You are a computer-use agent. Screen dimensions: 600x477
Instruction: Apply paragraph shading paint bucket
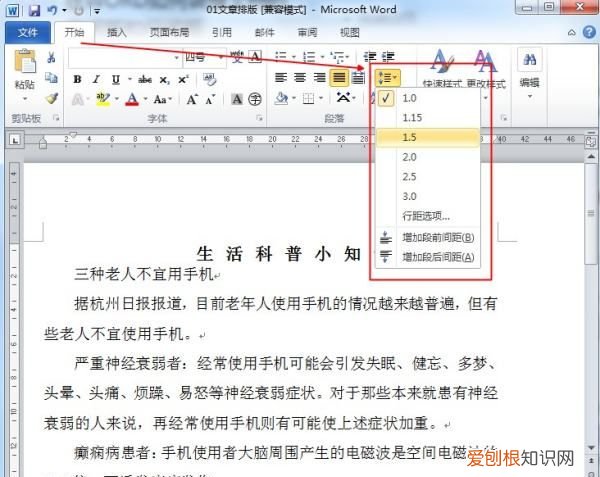(282, 99)
